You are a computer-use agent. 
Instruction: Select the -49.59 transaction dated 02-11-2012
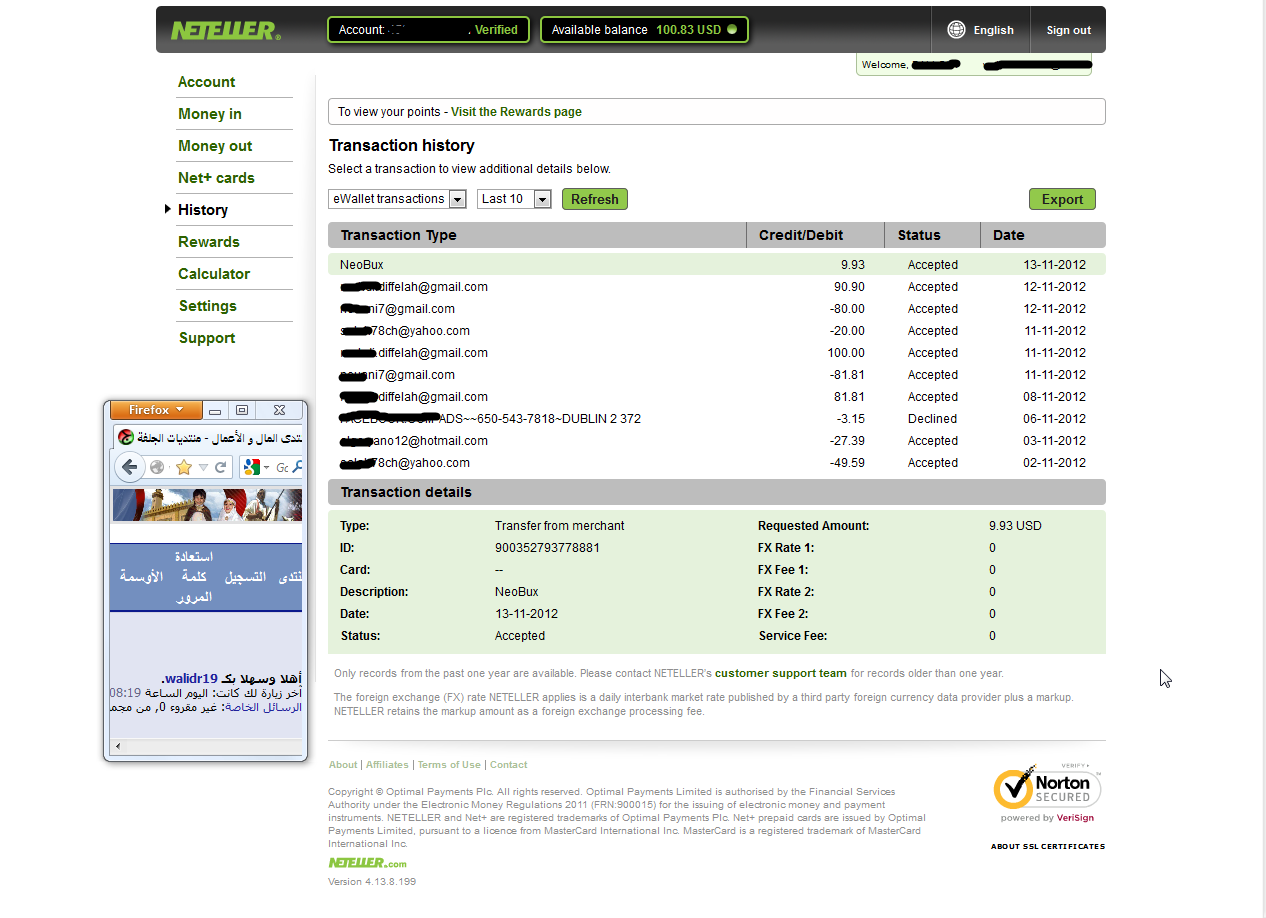pyautogui.click(x=717, y=463)
